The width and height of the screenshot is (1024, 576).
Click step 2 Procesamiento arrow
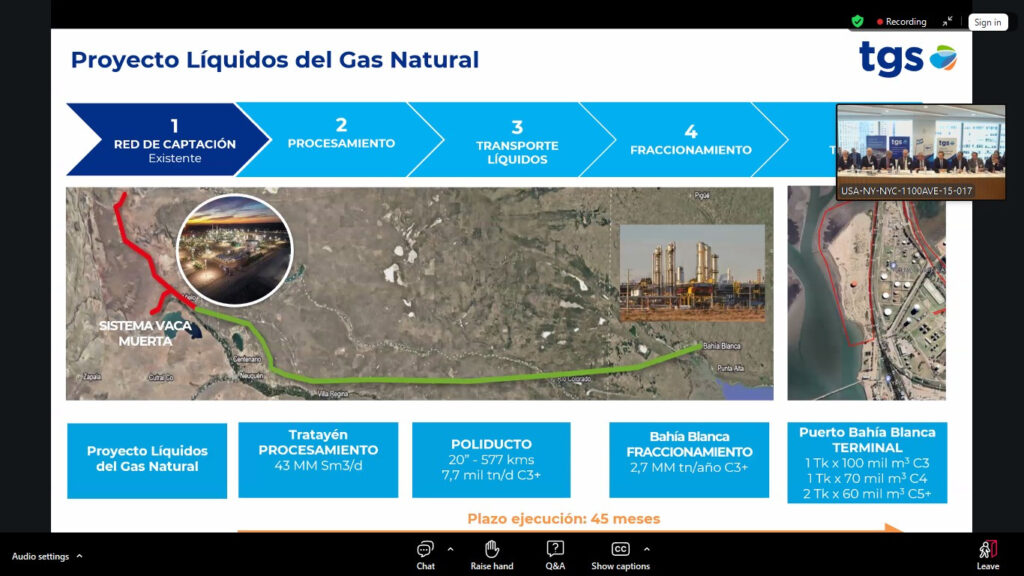(x=341, y=140)
